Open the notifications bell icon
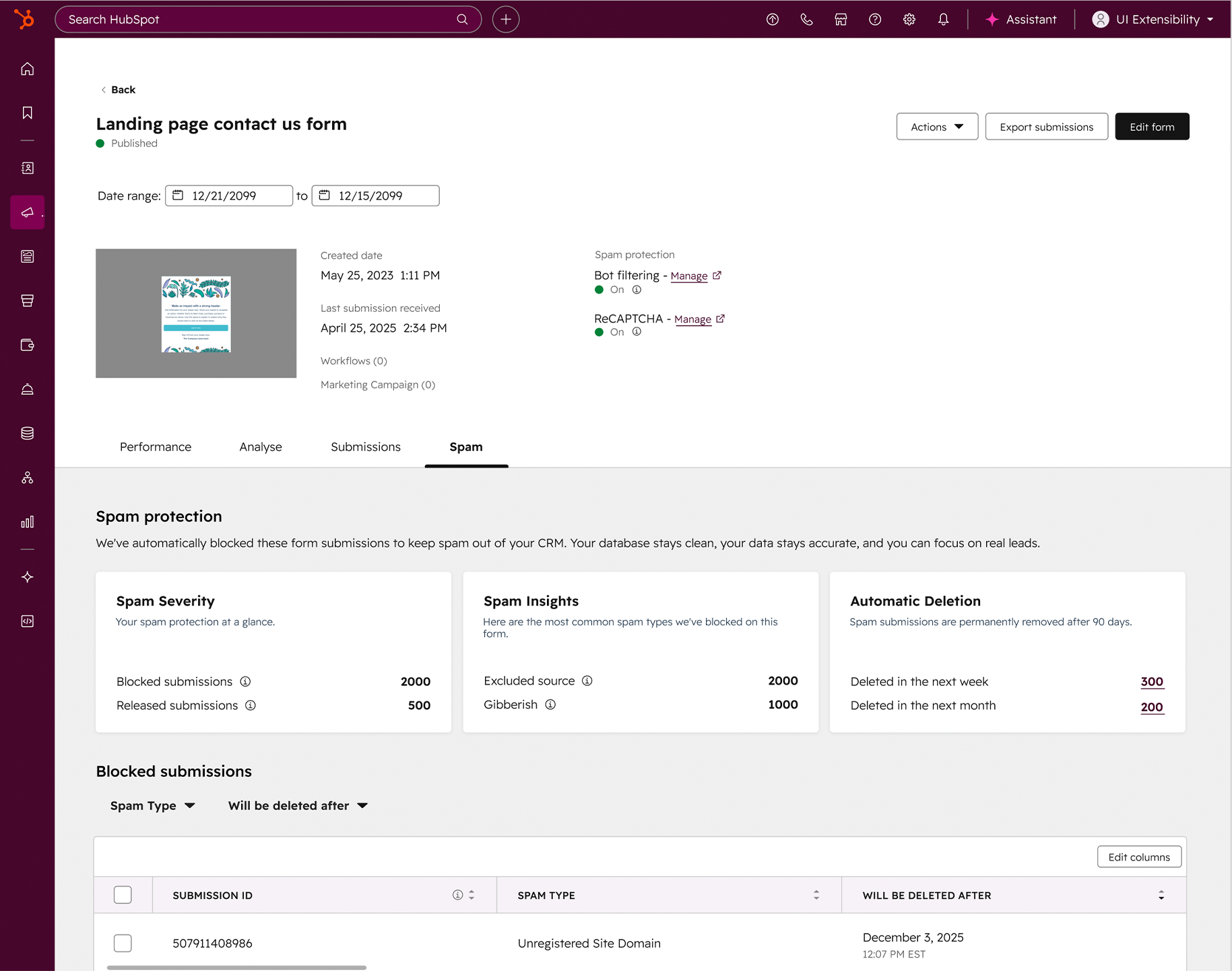 [x=944, y=20]
